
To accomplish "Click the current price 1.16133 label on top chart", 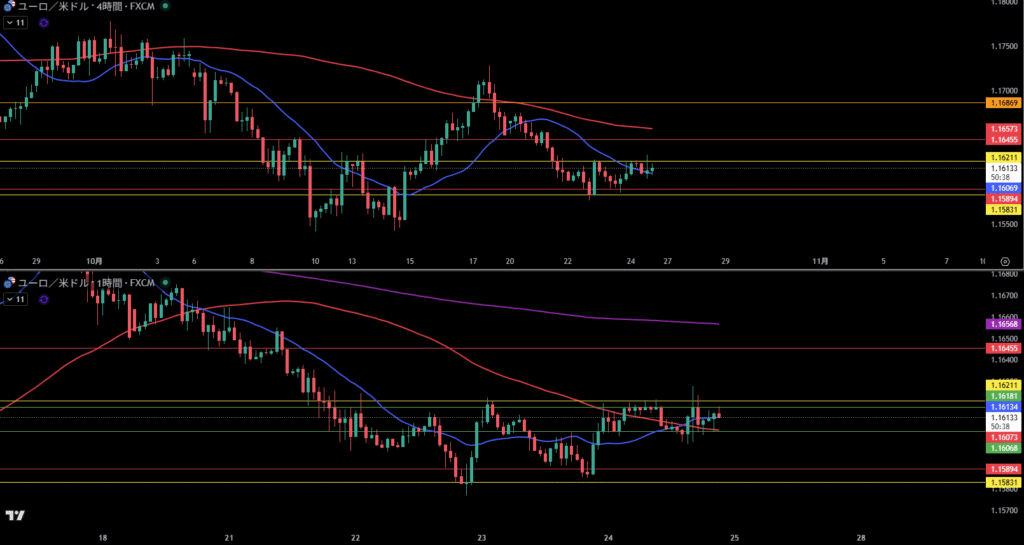I will [x=1003, y=169].
